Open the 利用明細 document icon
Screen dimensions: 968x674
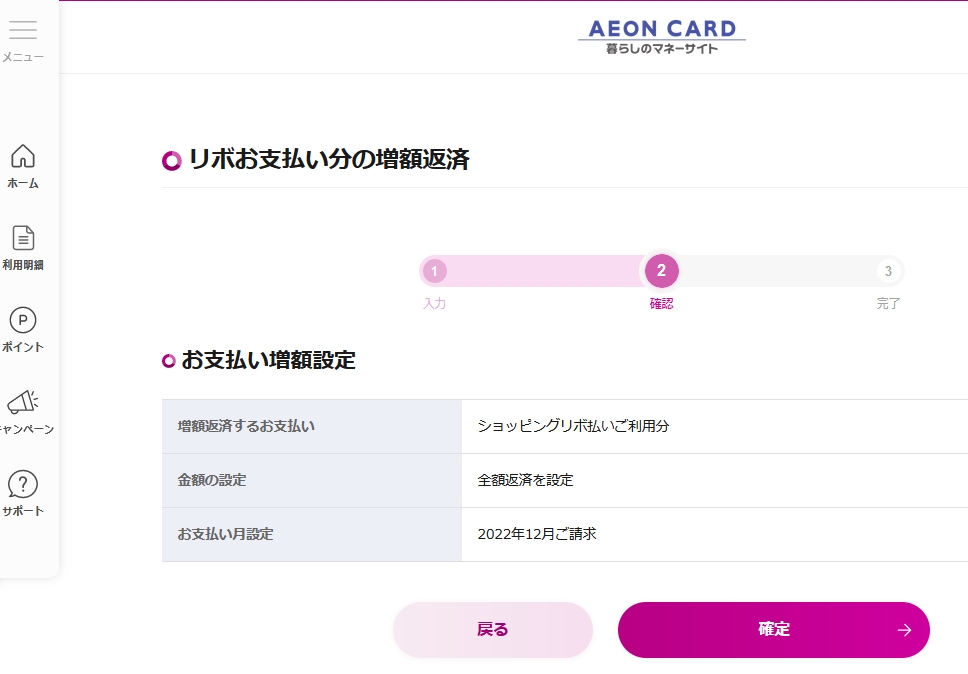[x=23, y=238]
